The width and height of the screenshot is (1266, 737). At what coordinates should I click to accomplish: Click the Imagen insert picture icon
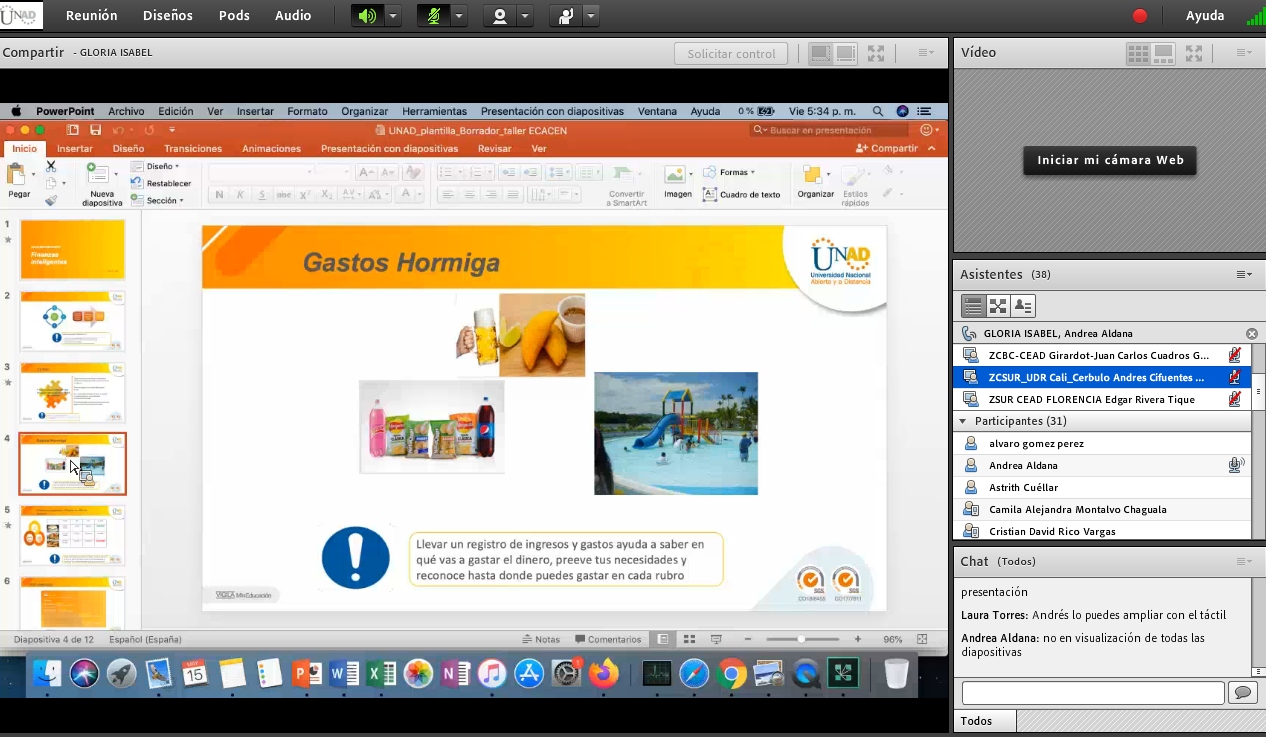pos(677,176)
